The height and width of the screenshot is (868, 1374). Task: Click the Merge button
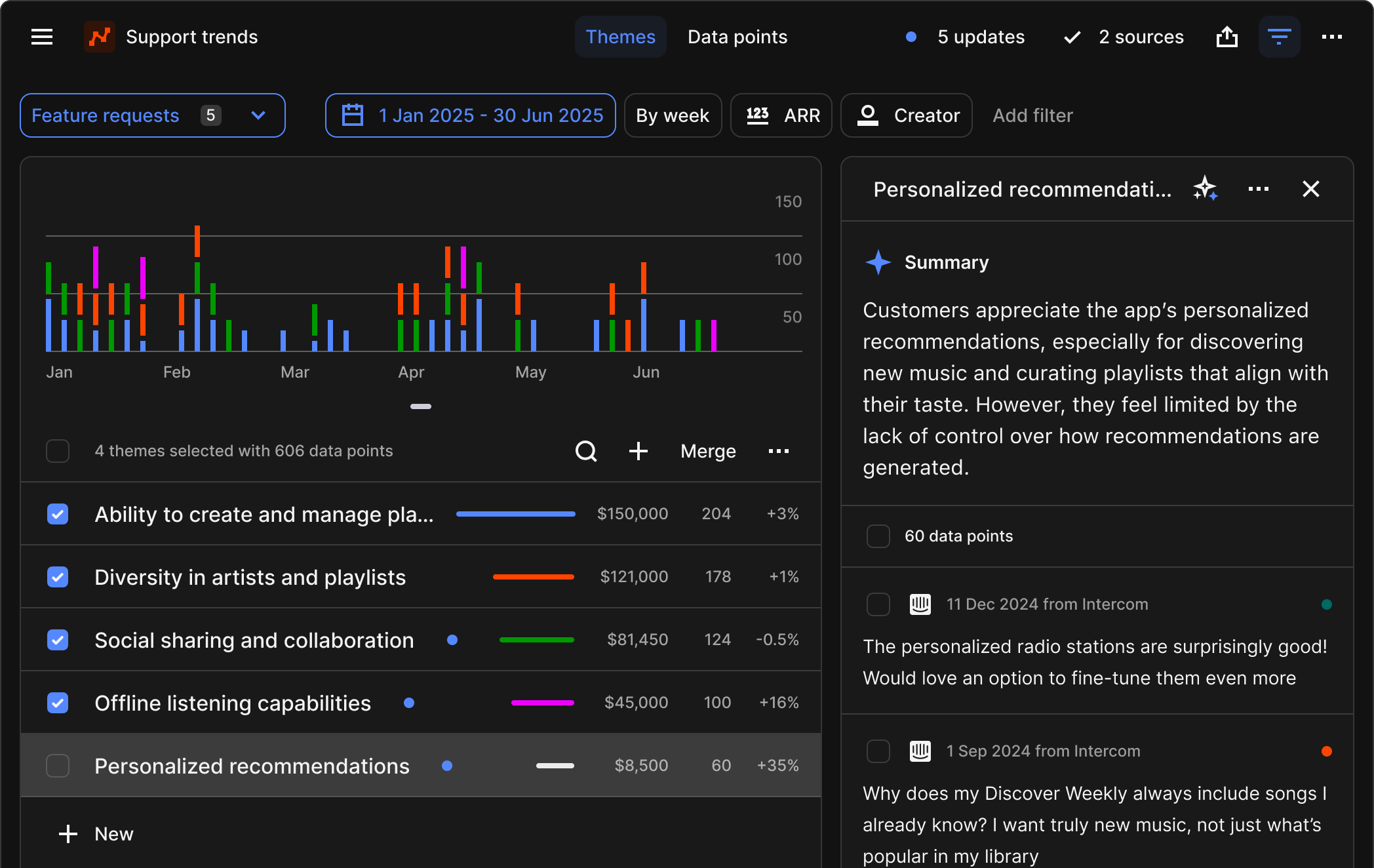tap(708, 451)
